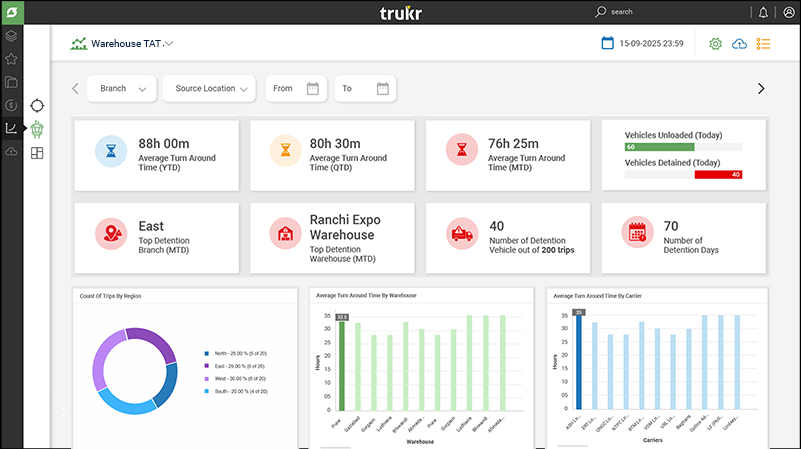Image resolution: width=801 pixels, height=449 pixels.
Task: Click the dollar coin icon in sidebar
Action: pyautogui.click(x=11, y=105)
